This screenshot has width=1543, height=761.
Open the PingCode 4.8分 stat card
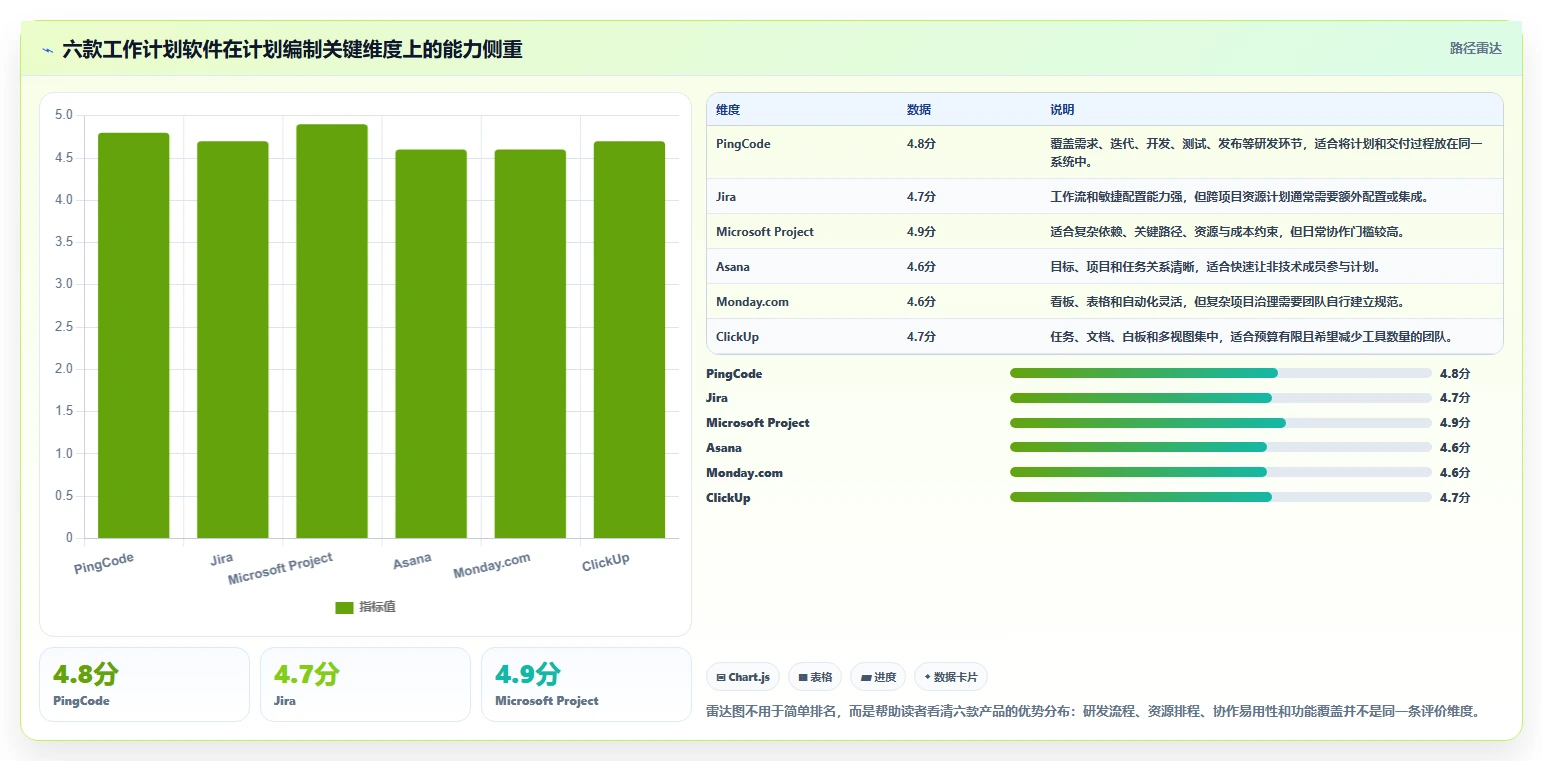coord(144,684)
